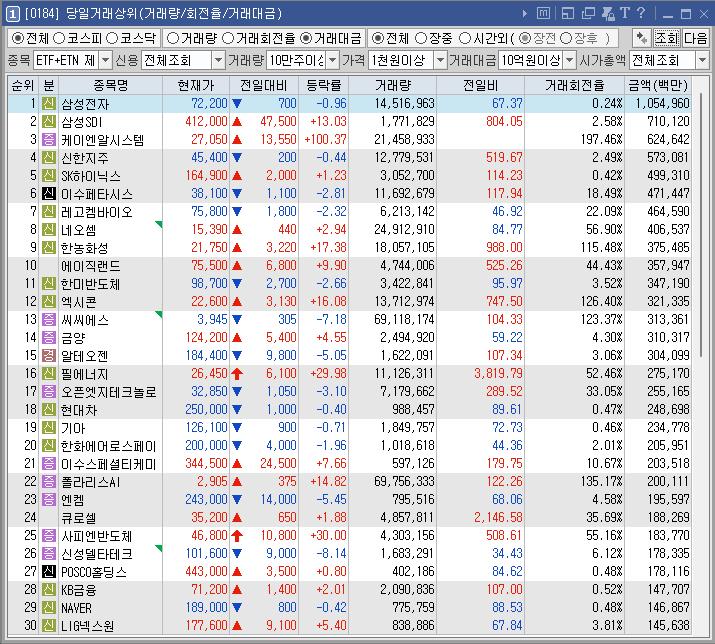
Task: Click the 큐로셀 row name
Action: coord(79,518)
